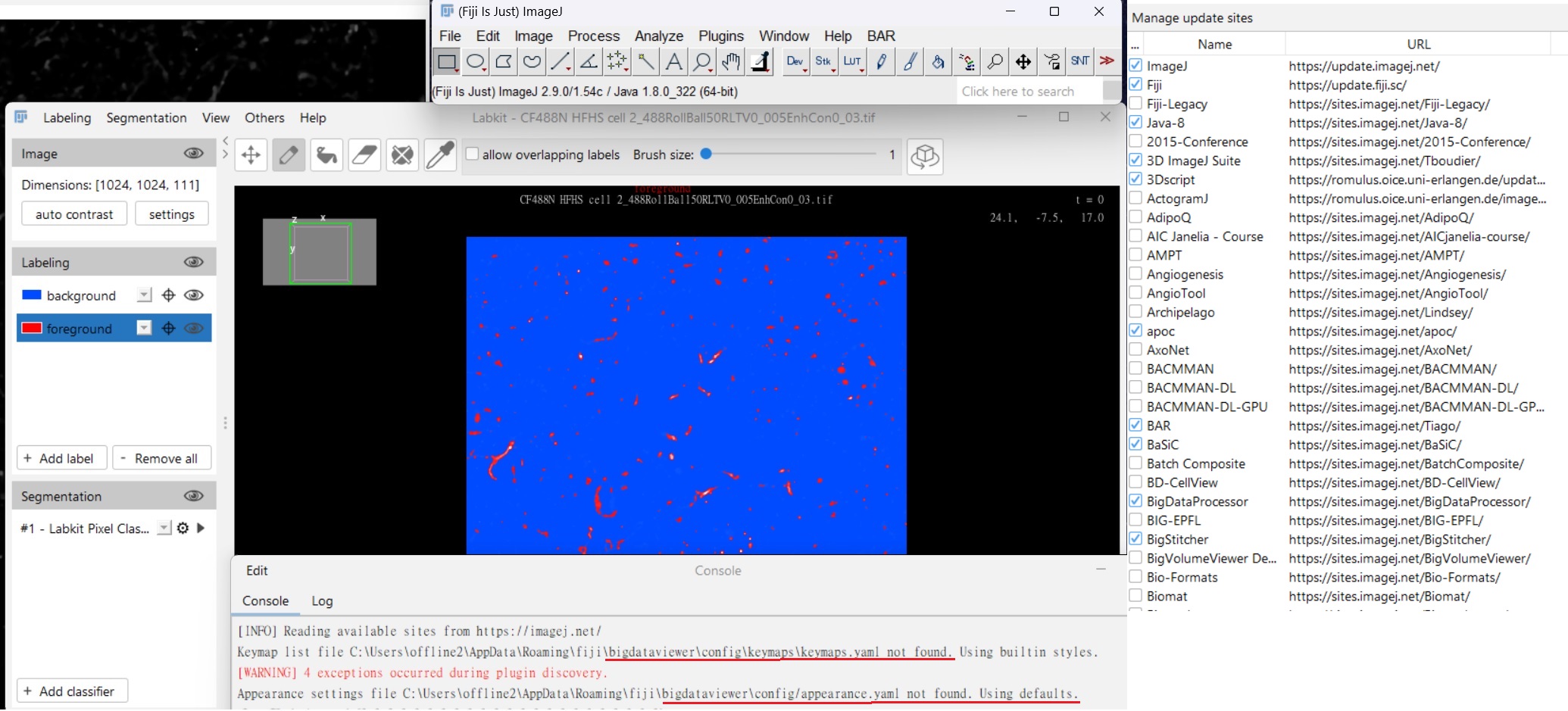Select the freehand selection tool in ImageJ
Viewport: 1568px width, 711px height.
(531, 62)
